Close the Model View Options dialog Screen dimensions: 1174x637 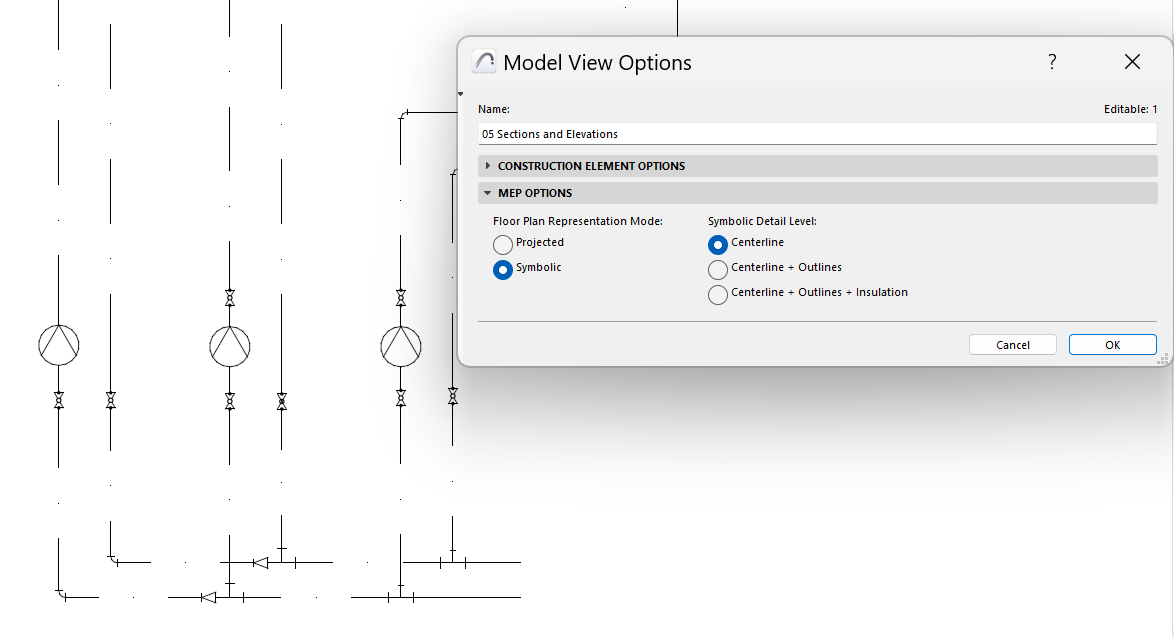click(1132, 62)
